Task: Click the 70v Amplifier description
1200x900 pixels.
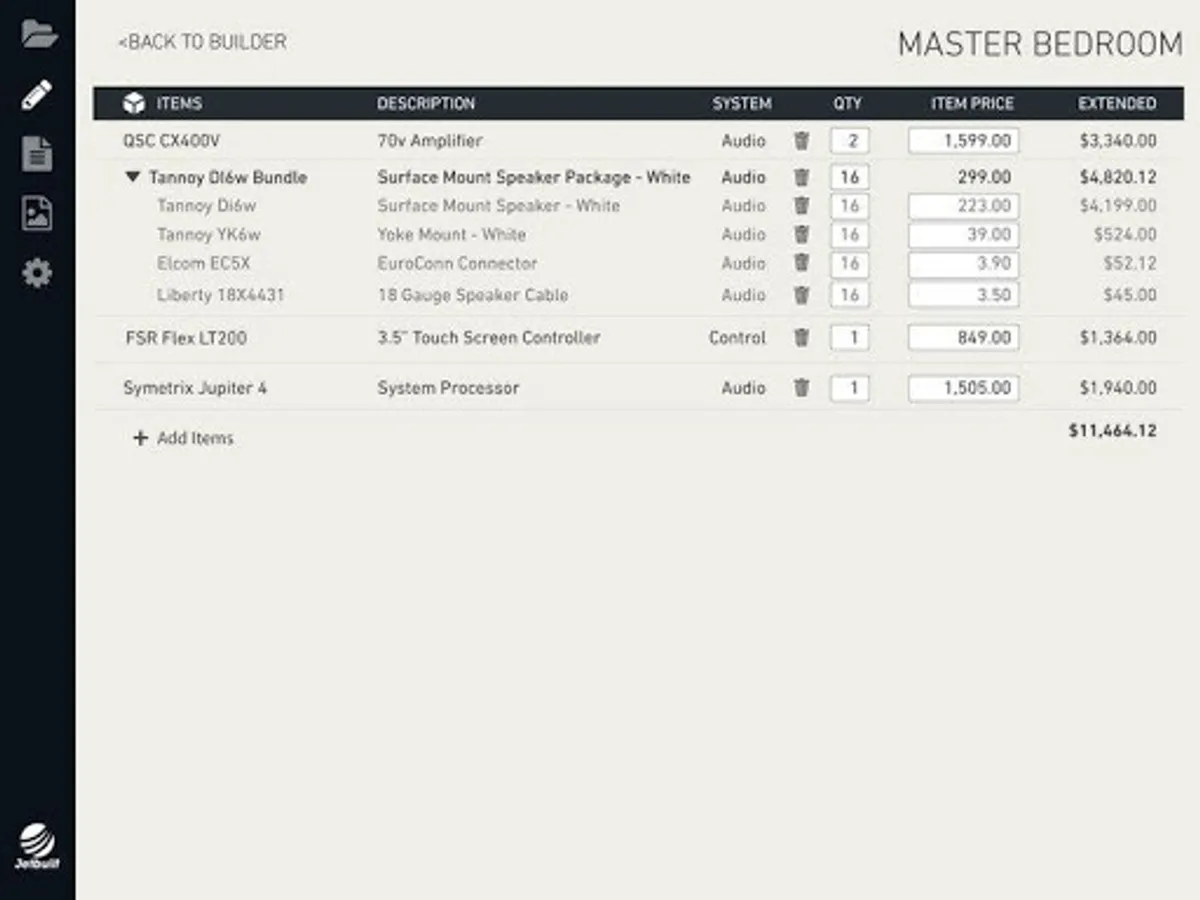Action: click(430, 141)
